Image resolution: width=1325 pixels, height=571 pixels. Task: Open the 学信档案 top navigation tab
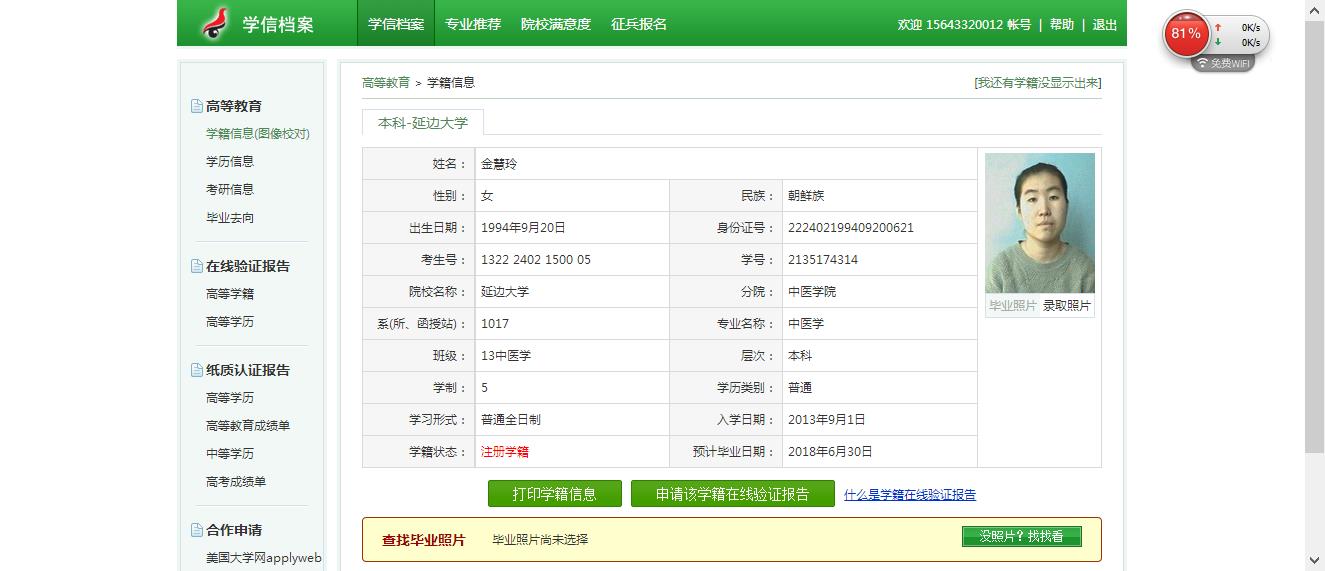coord(396,24)
